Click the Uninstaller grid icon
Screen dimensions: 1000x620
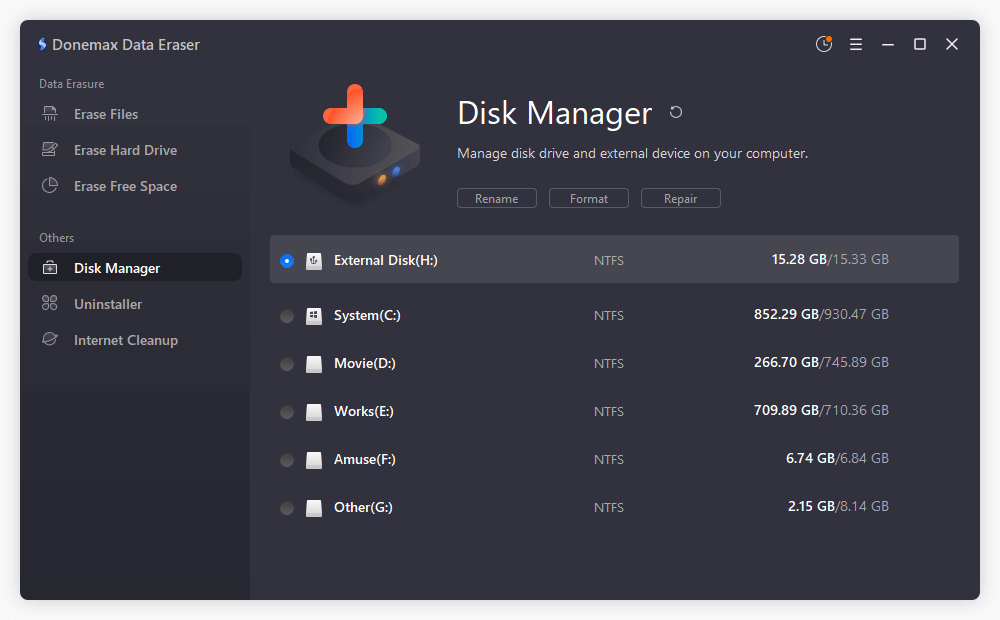(x=50, y=303)
